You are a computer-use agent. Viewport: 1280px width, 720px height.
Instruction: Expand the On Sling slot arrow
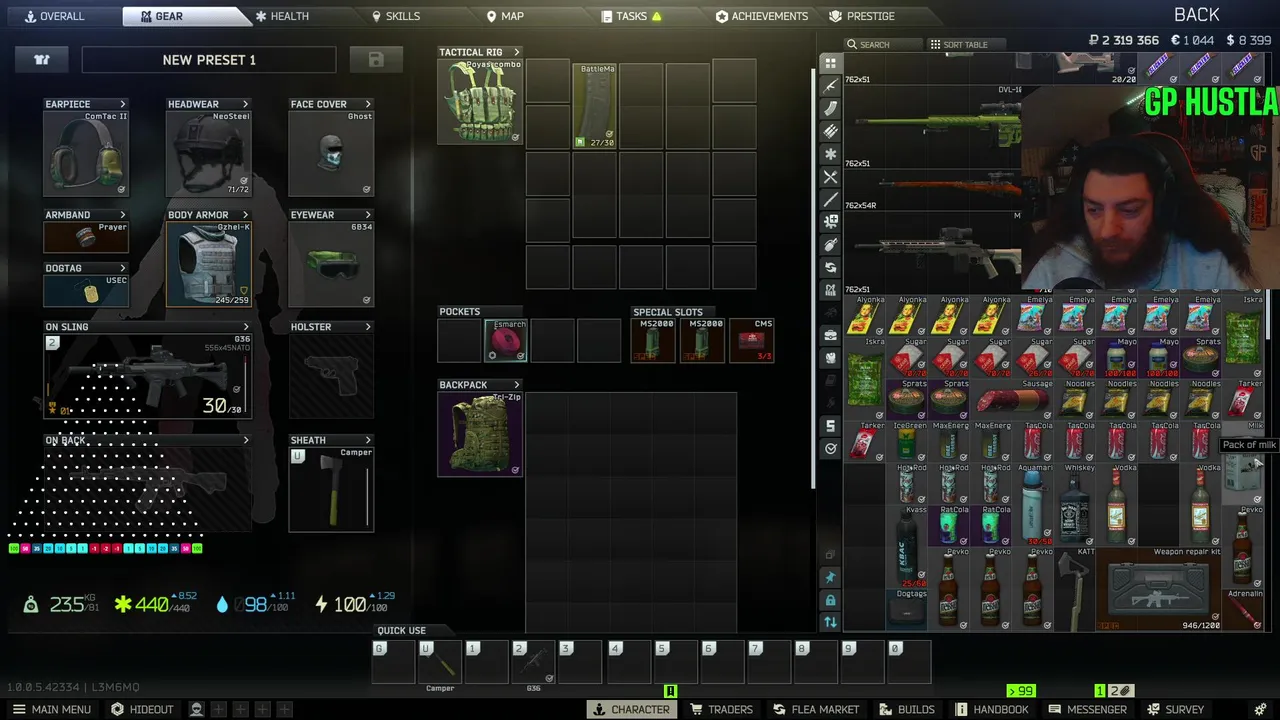(246, 327)
